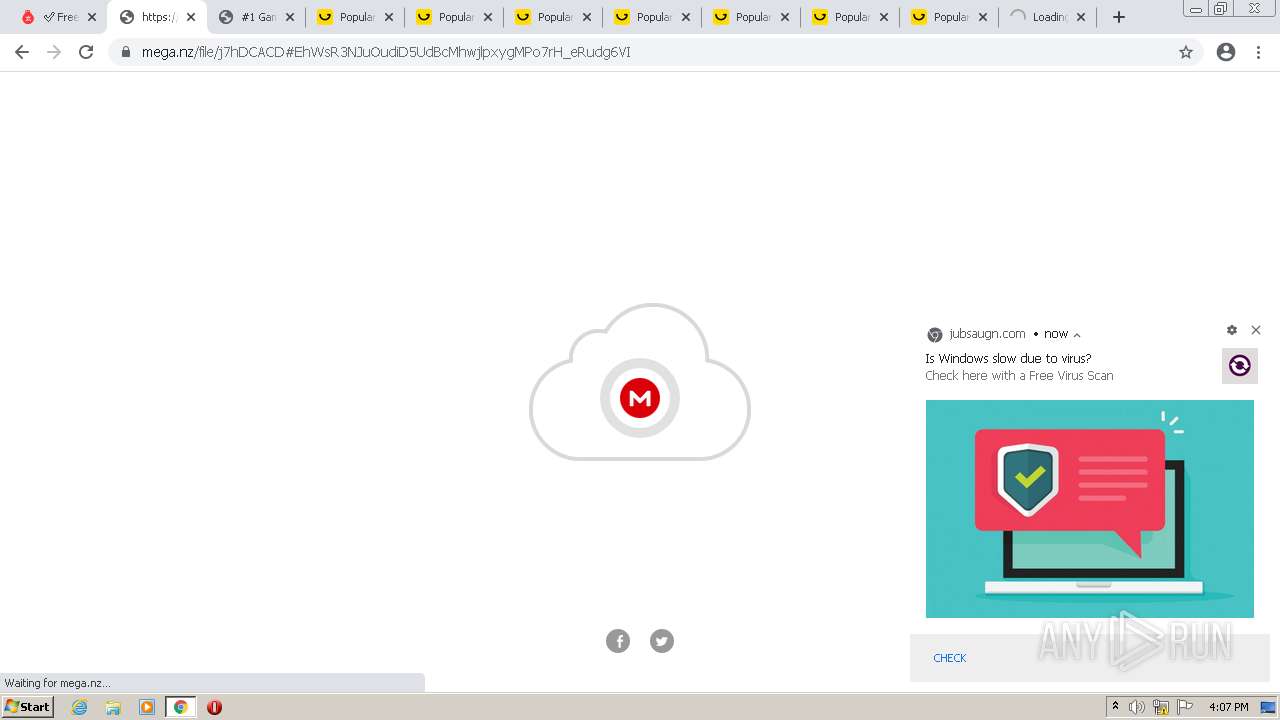Open the Windows Start menu
This screenshot has height=720, width=1280.
pos(27,707)
